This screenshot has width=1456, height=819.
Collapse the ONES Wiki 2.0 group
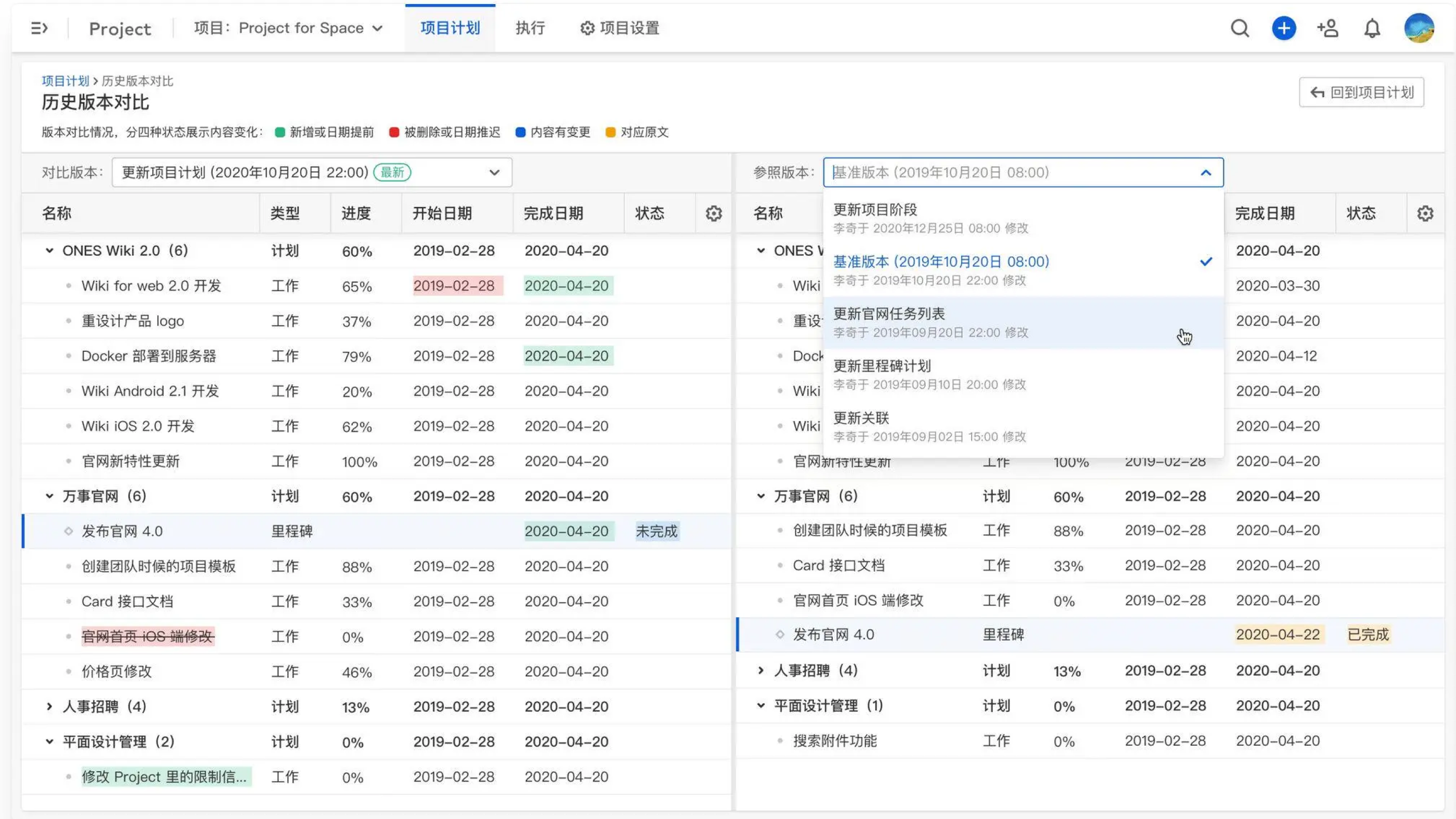pos(49,250)
